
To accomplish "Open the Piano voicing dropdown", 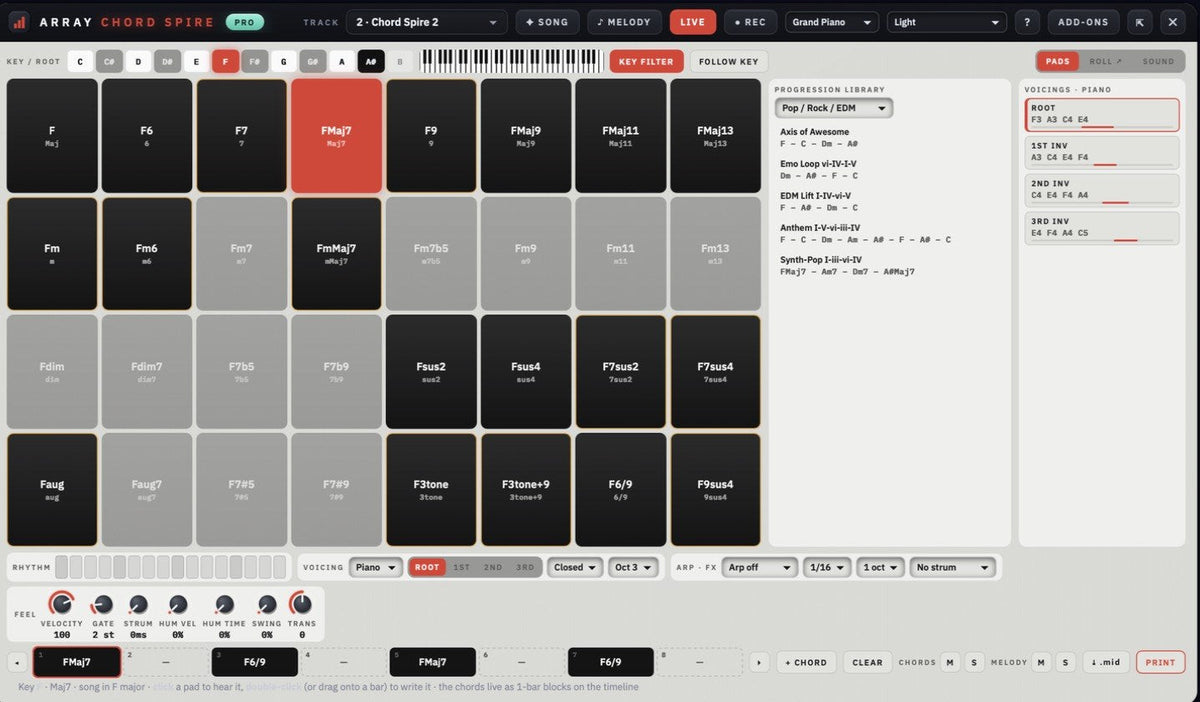I will [376, 567].
